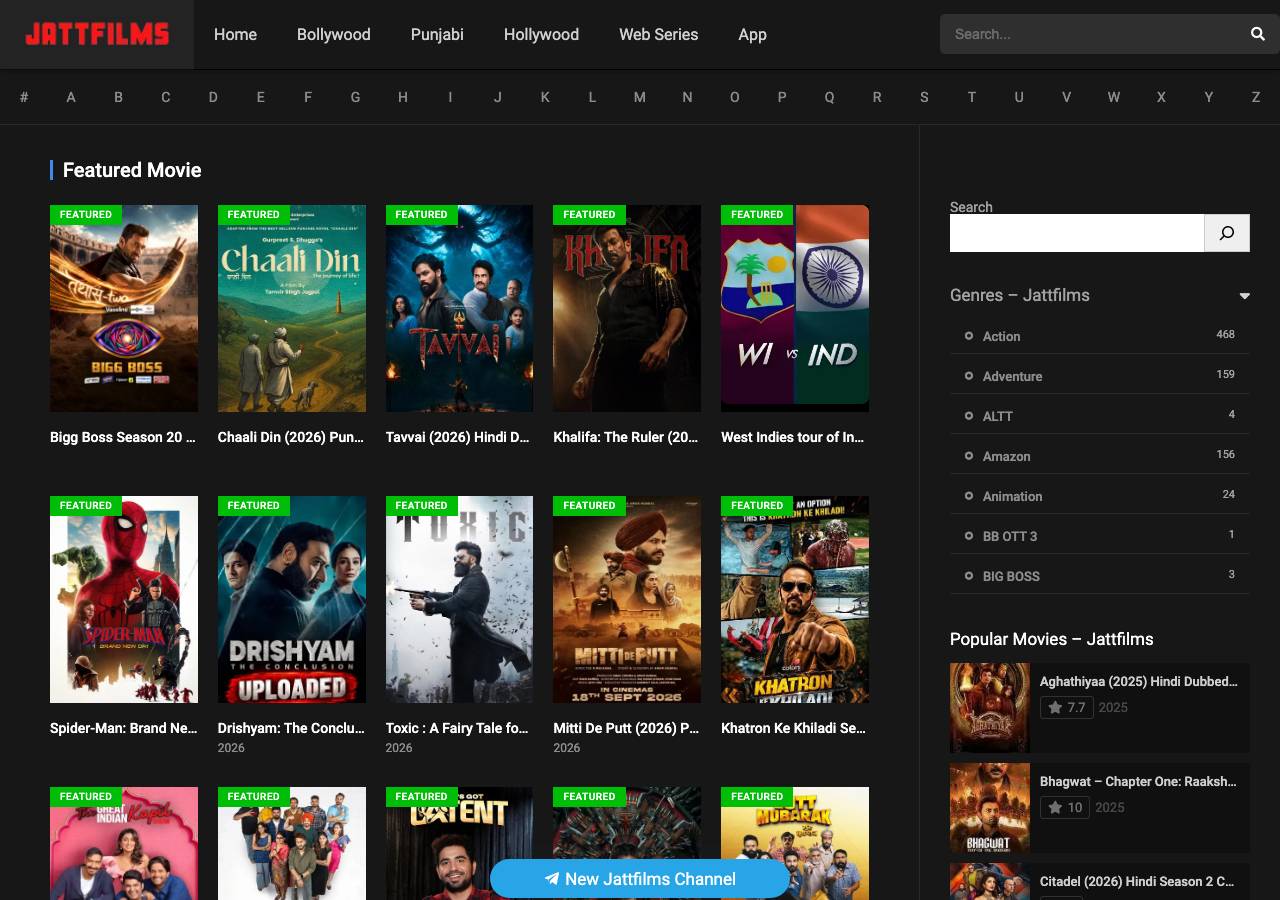Open the Web Series menu

tap(659, 34)
